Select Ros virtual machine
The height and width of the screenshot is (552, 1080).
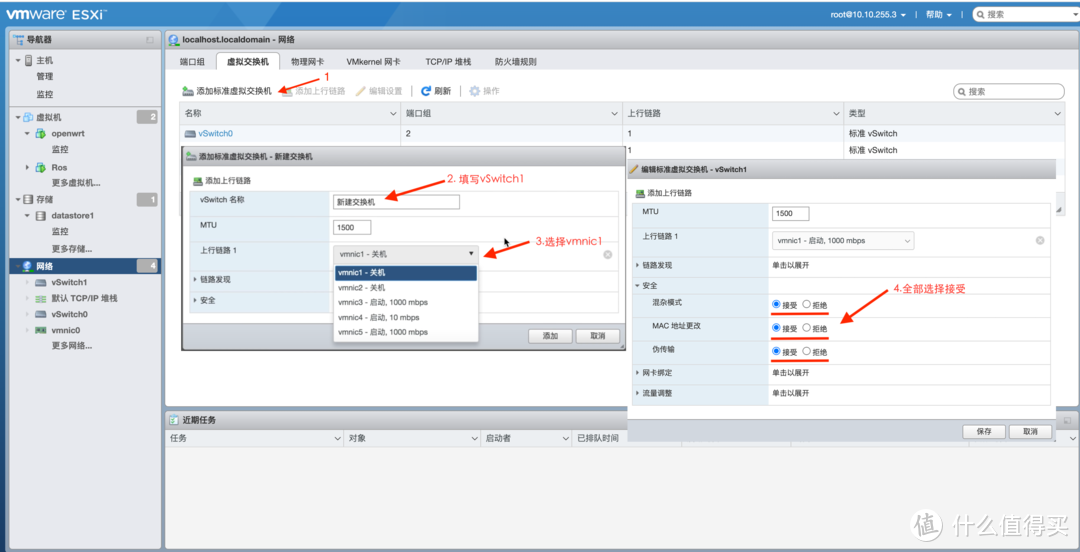click(59, 167)
